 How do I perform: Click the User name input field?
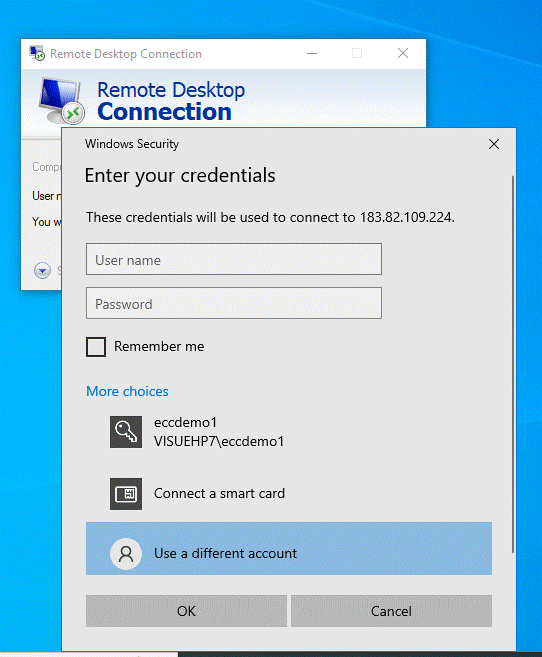(234, 259)
